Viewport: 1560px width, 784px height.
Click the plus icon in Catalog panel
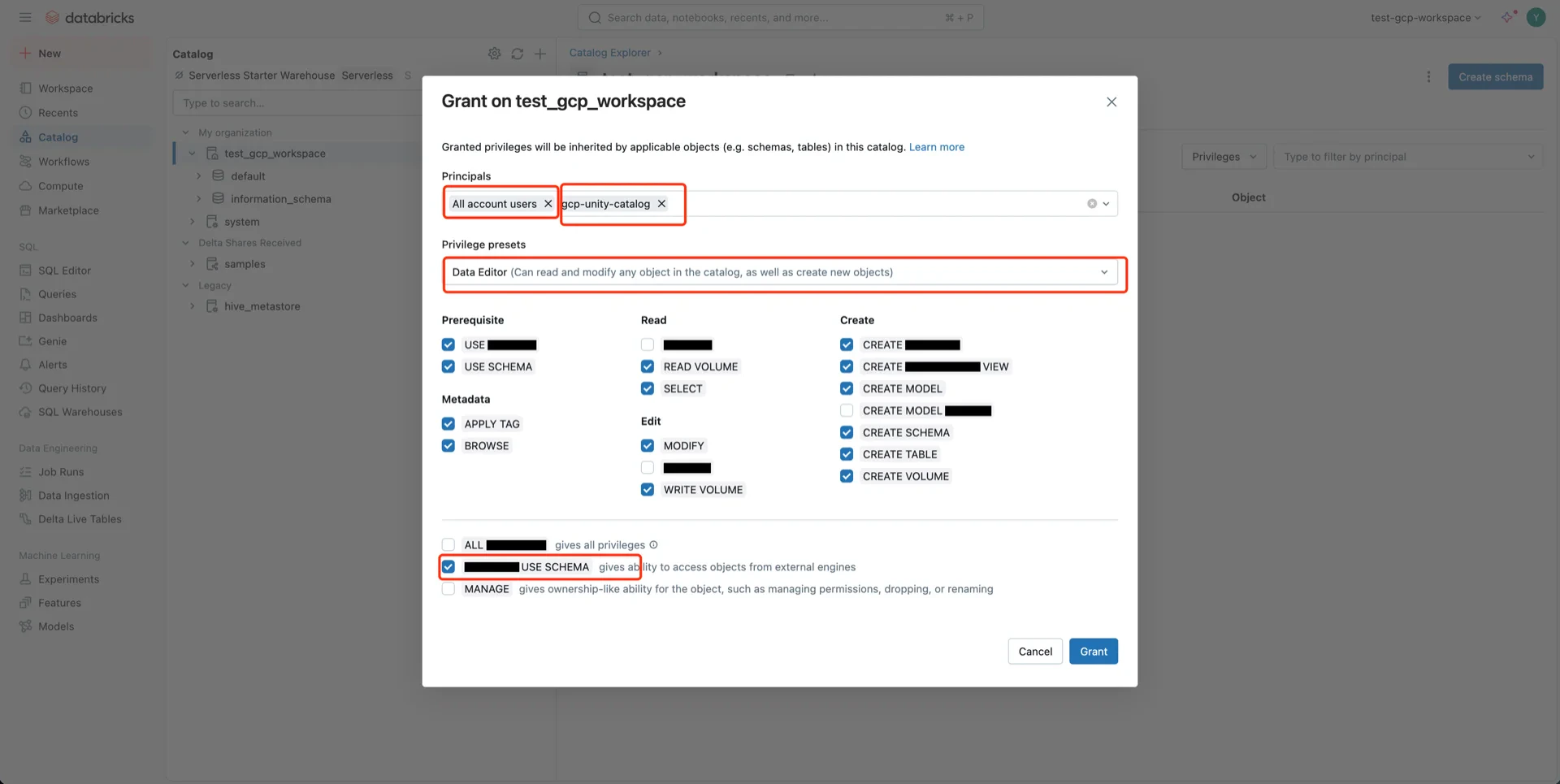pyautogui.click(x=540, y=54)
